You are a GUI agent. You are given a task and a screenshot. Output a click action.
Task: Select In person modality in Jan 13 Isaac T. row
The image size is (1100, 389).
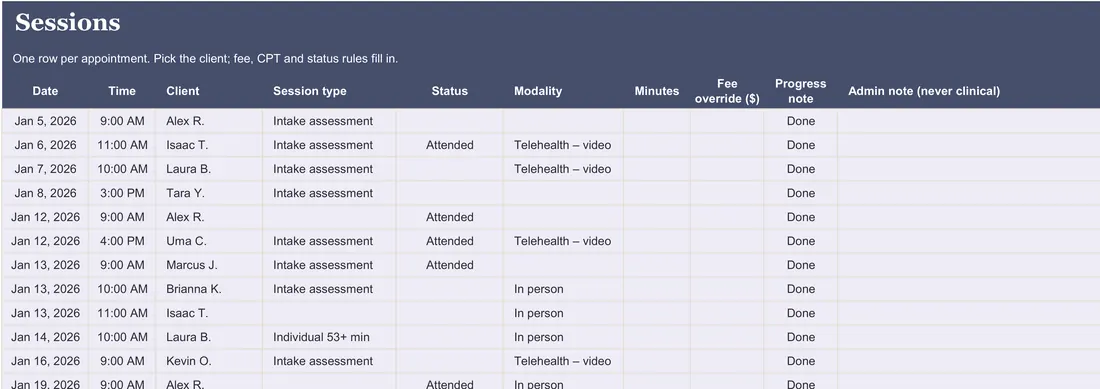tap(563, 313)
